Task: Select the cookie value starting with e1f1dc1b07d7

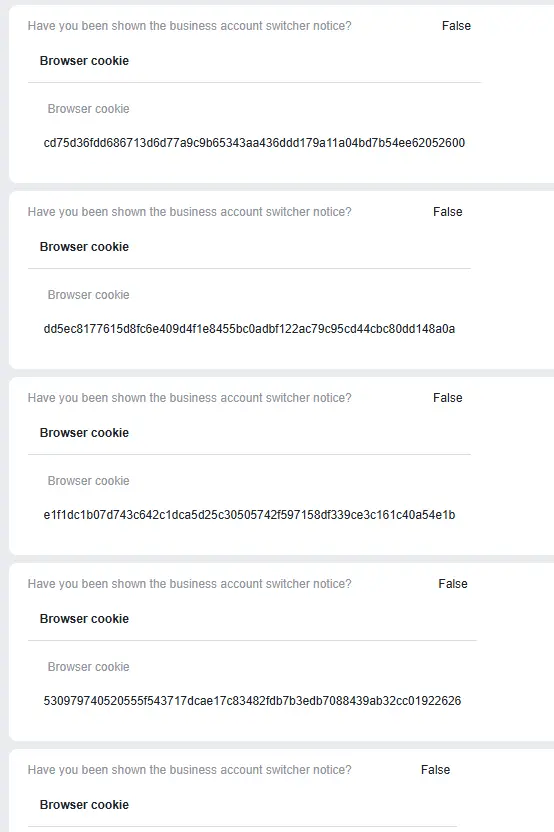Action: pyautogui.click(x=249, y=515)
